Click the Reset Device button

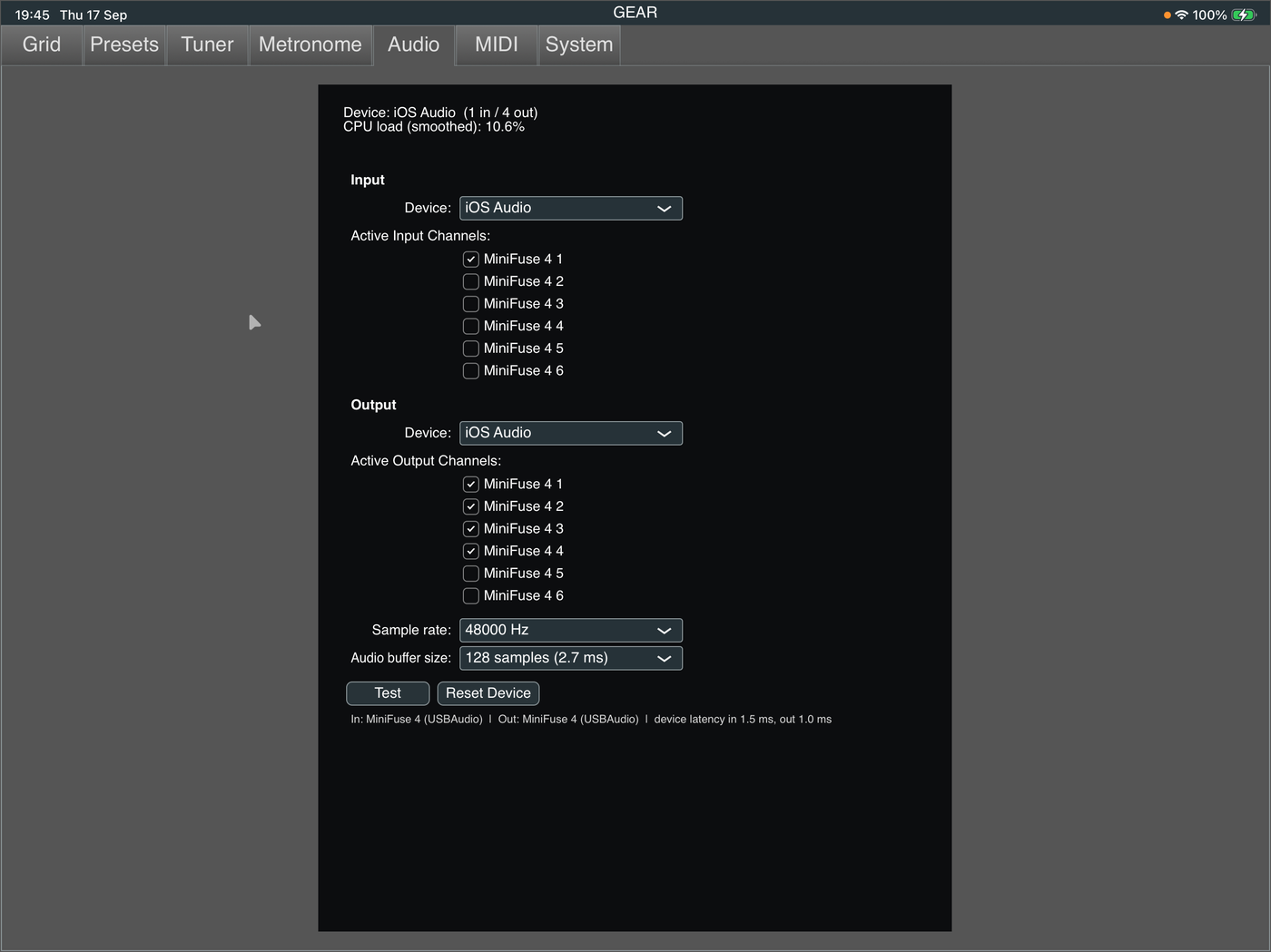(x=488, y=693)
